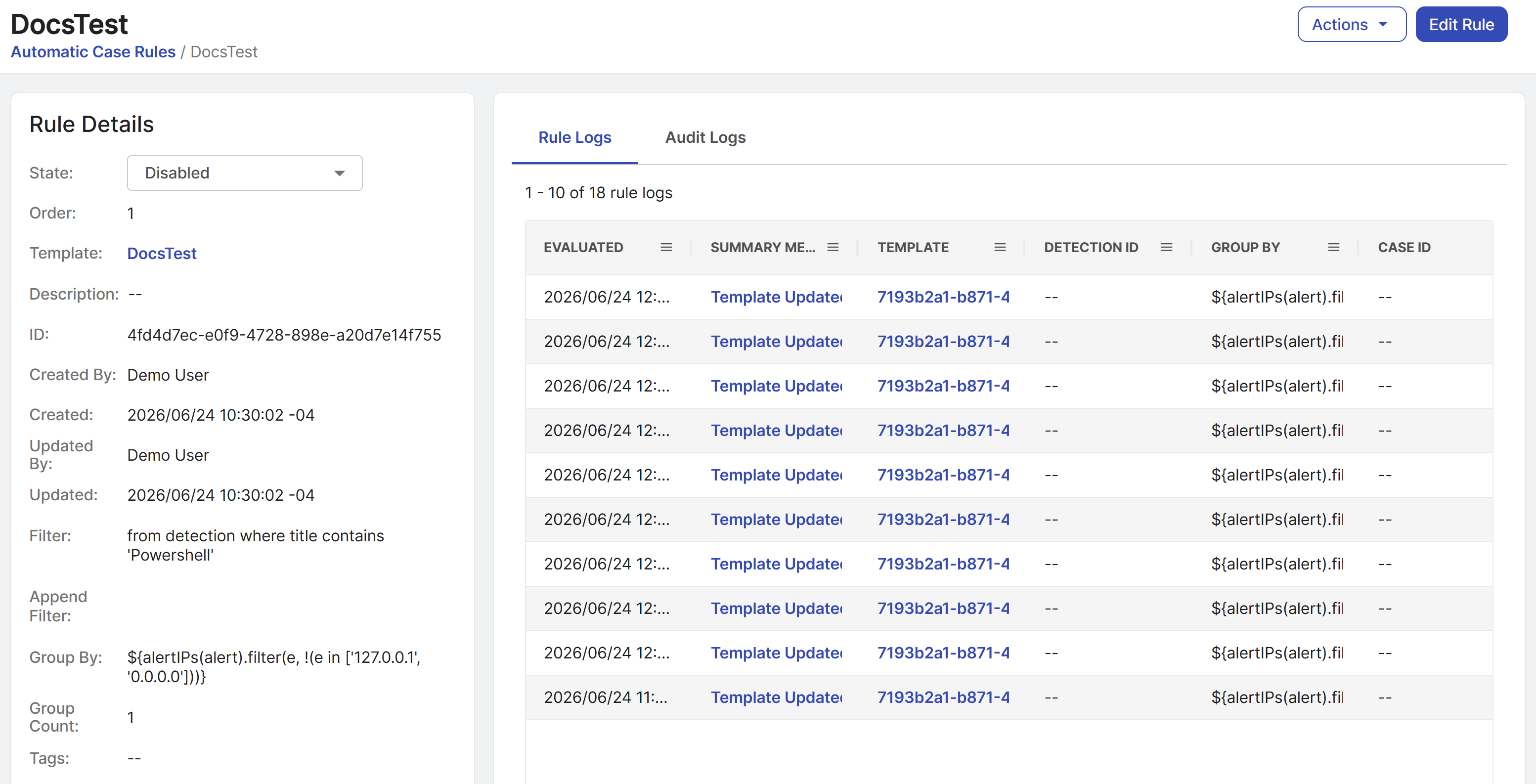Viewport: 1536px width, 784px height.
Task: Open the DETECTION ID column menu icon
Action: [x=1166, y=248]
